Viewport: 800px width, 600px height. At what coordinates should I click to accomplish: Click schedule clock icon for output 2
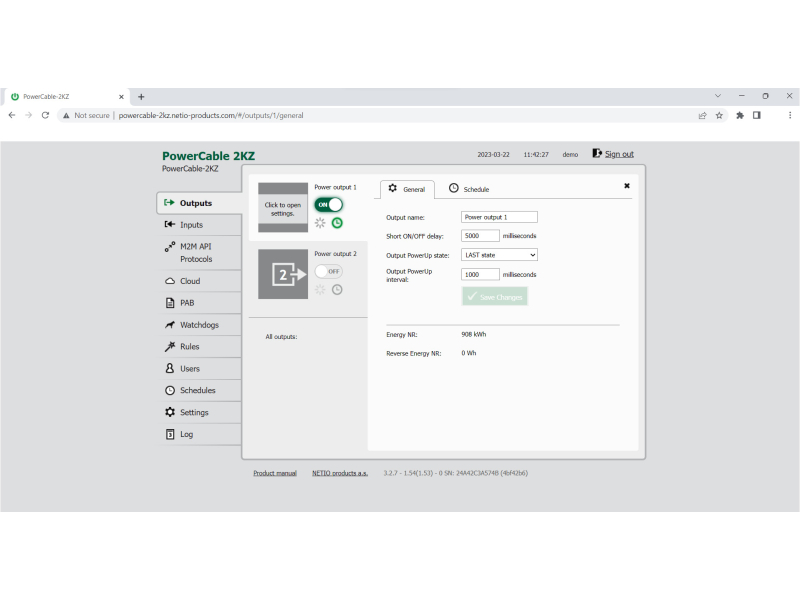[x=337, y=290]
